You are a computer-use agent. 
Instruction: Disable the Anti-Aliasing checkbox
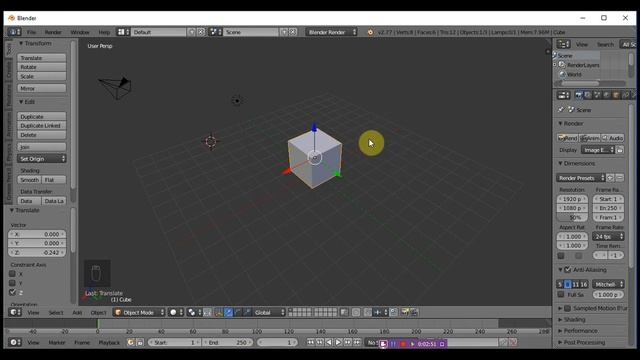click(x=567, y=270)
